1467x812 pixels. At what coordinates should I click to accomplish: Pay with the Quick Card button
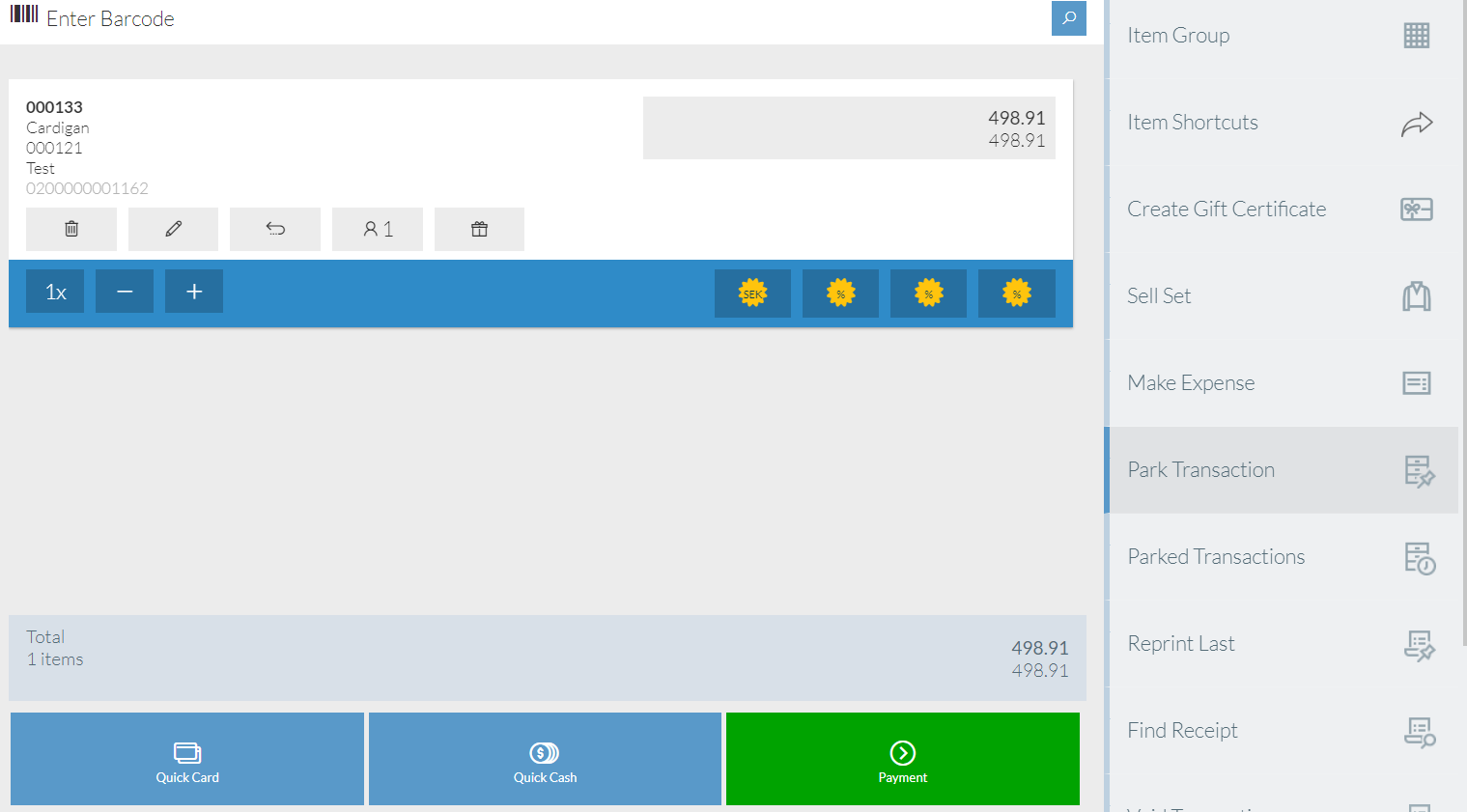tap(187, 759)
